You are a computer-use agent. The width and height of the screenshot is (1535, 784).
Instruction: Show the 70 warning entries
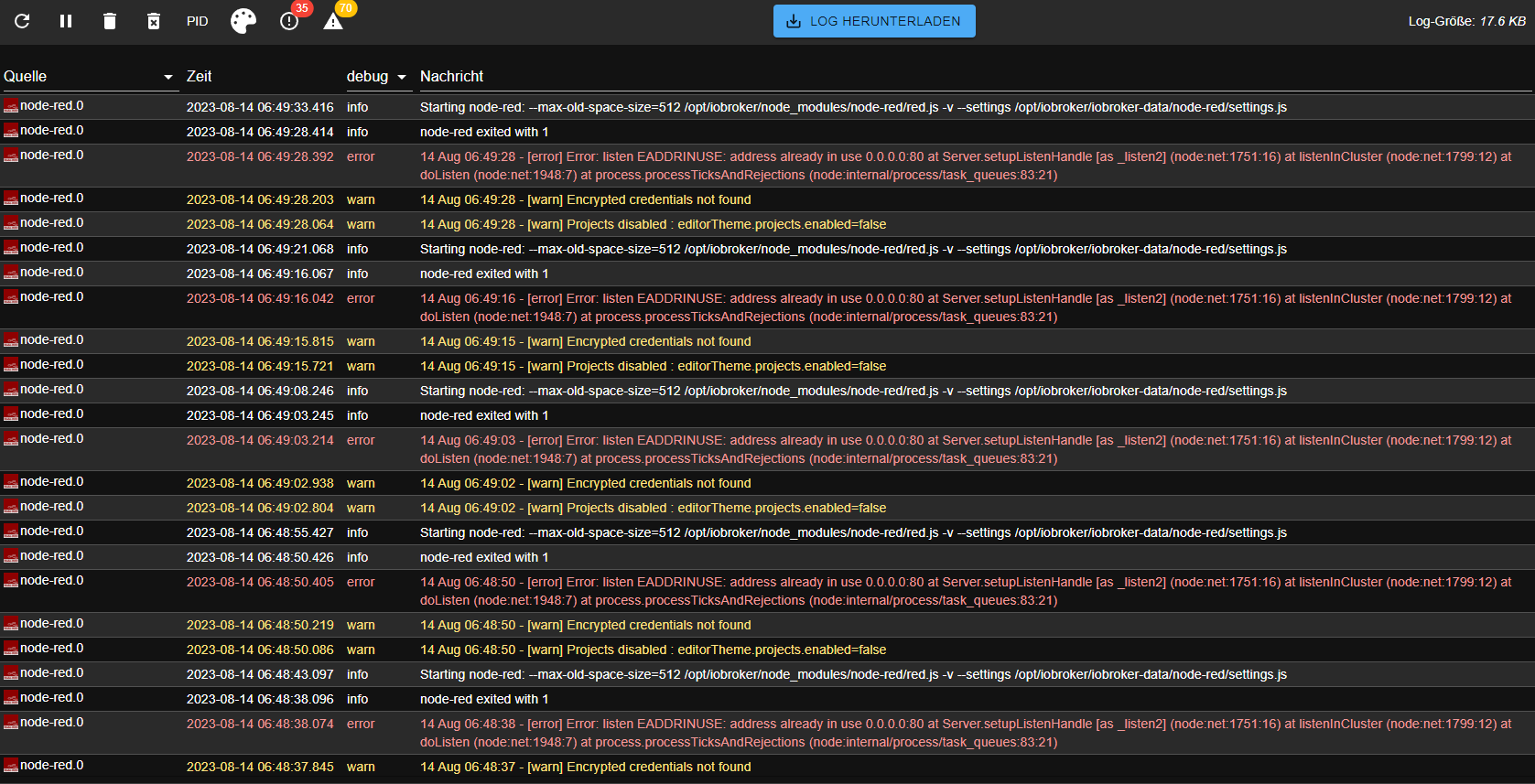coord(333,21)
